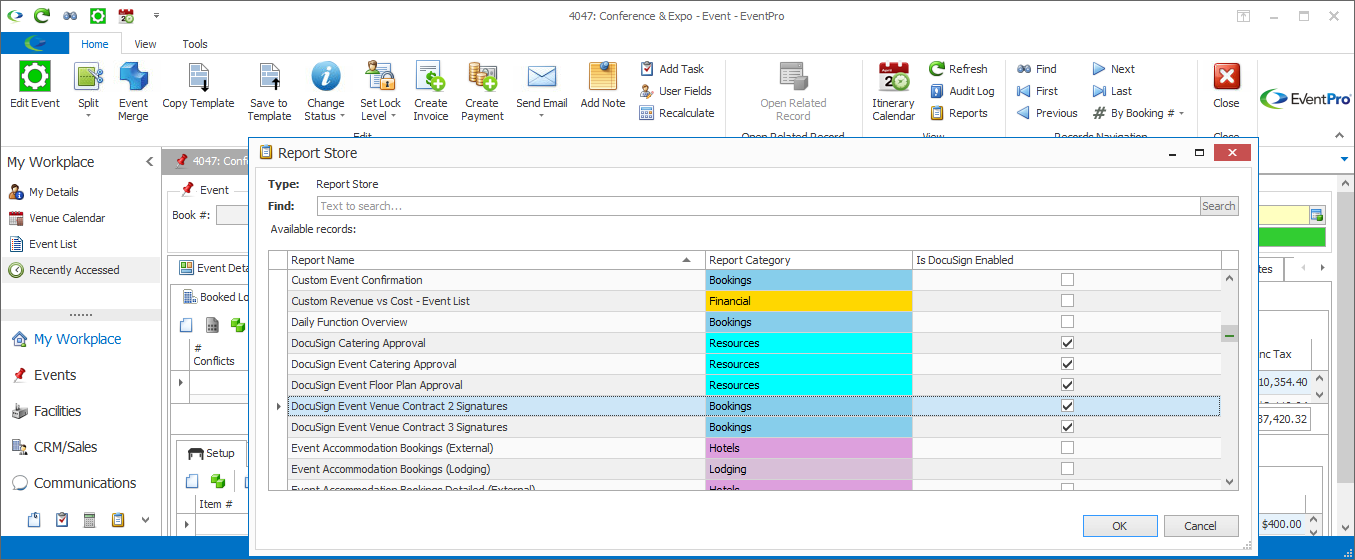Sort by the Report Name column header

[x=495, y=260]
